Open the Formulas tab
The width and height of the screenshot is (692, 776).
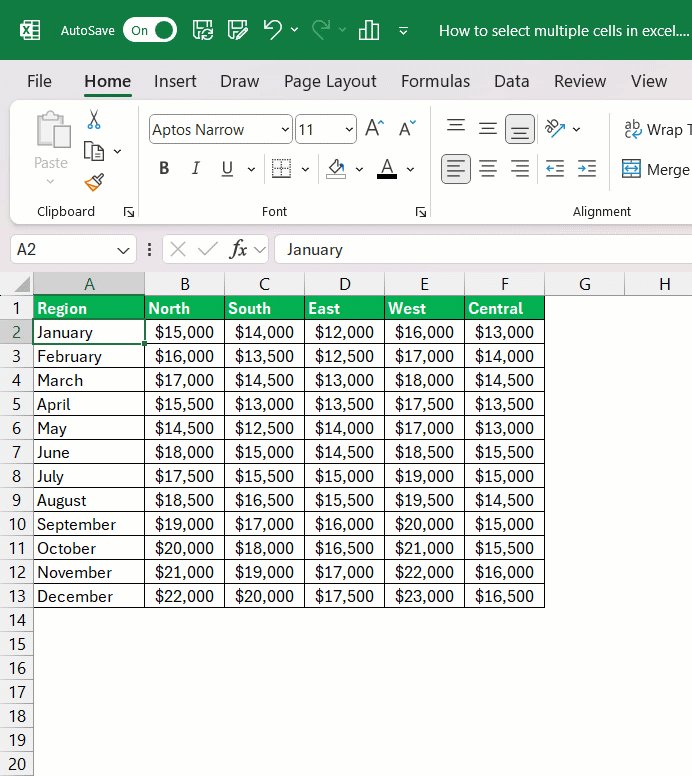click(x=435, y=81)
